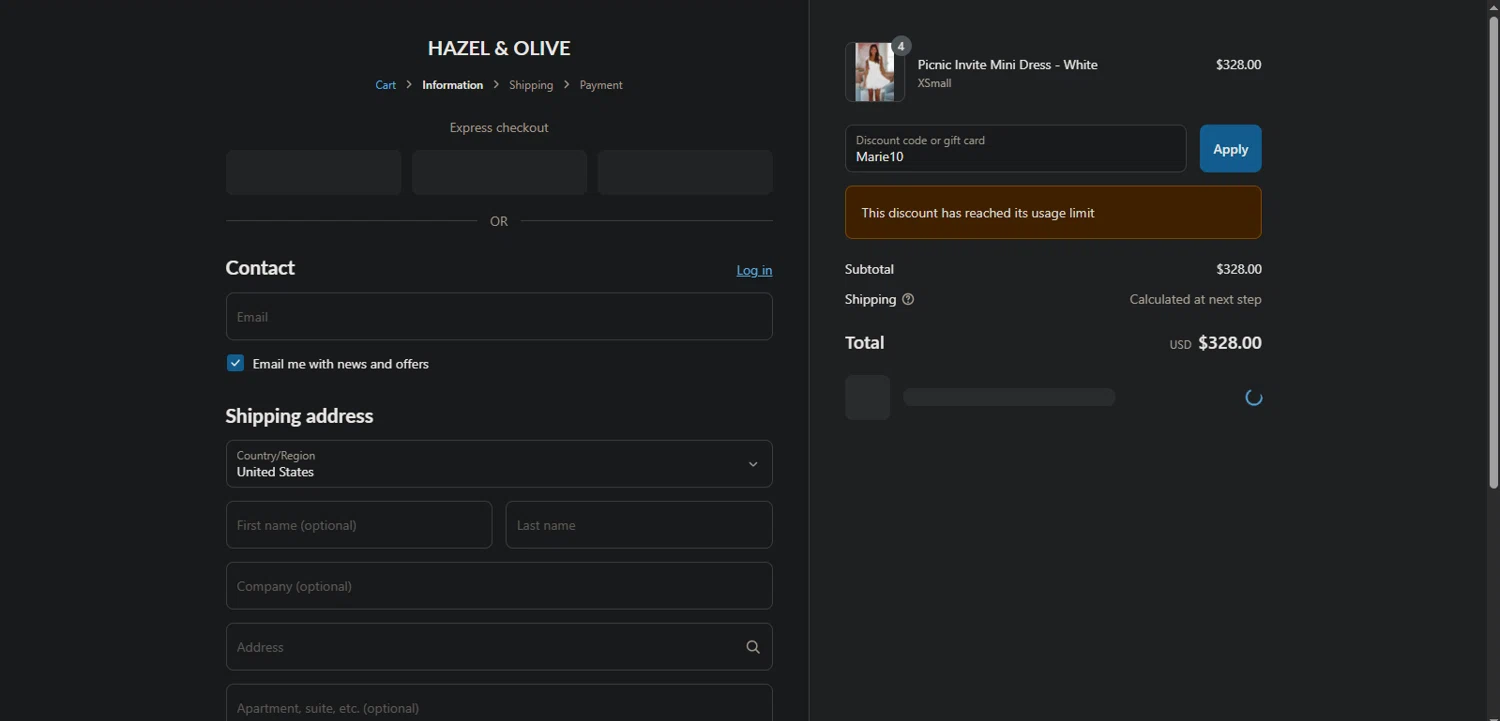
Task: Click the 'Subtotal' label
Action: coord(869,269)
